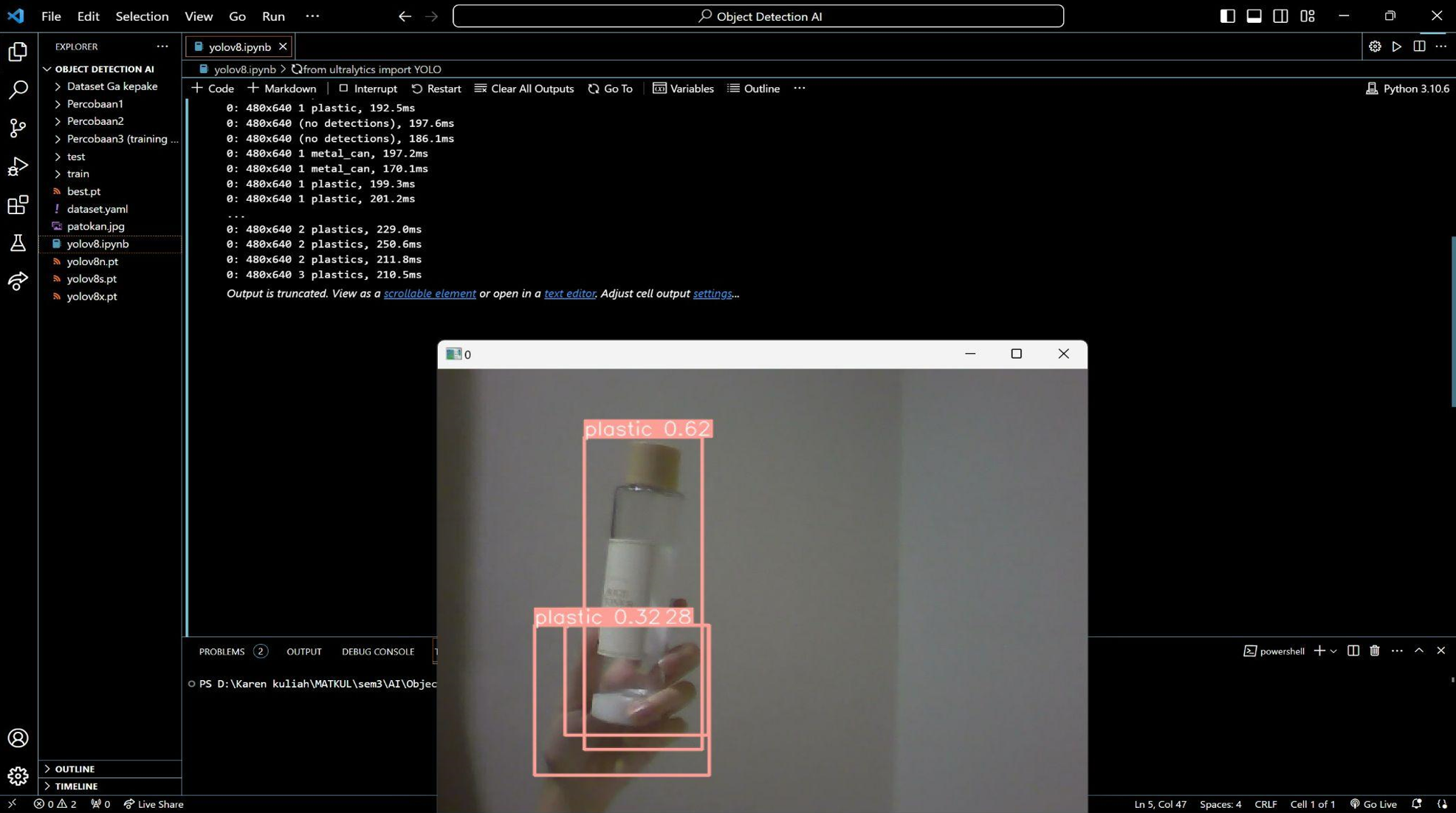Click Go To in notebook toolbar
The width and height of the screenshot is (1456, 813).
point(611,88)
